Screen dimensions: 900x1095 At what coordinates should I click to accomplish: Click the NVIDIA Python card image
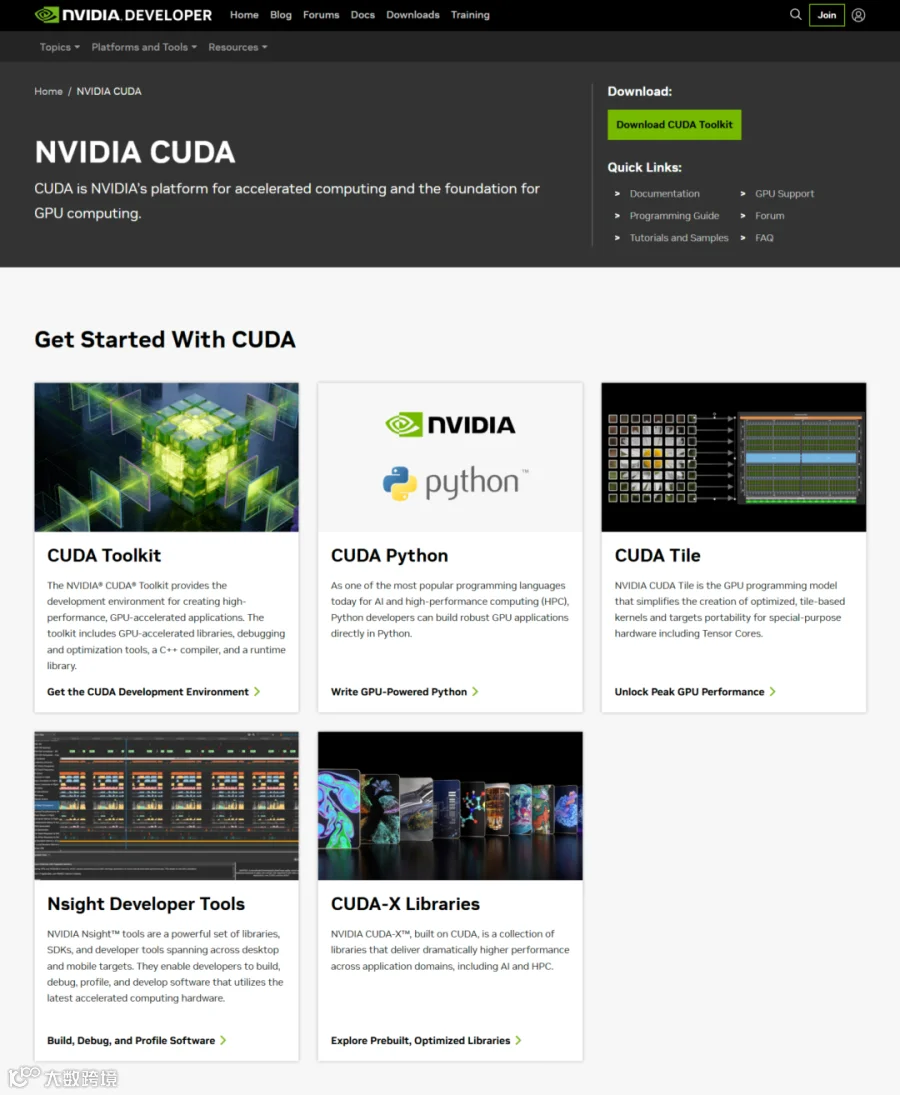click(450, 457)
